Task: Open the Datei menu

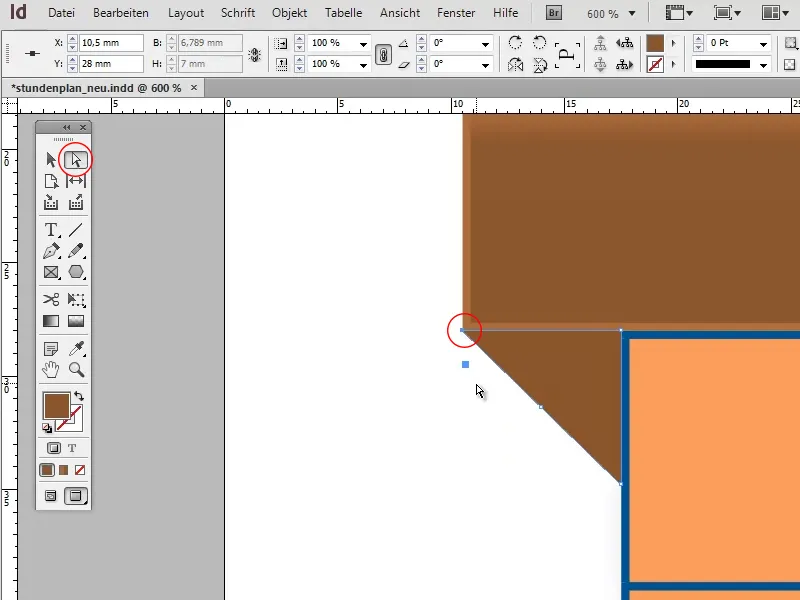Action: click(x=61, y=13)
